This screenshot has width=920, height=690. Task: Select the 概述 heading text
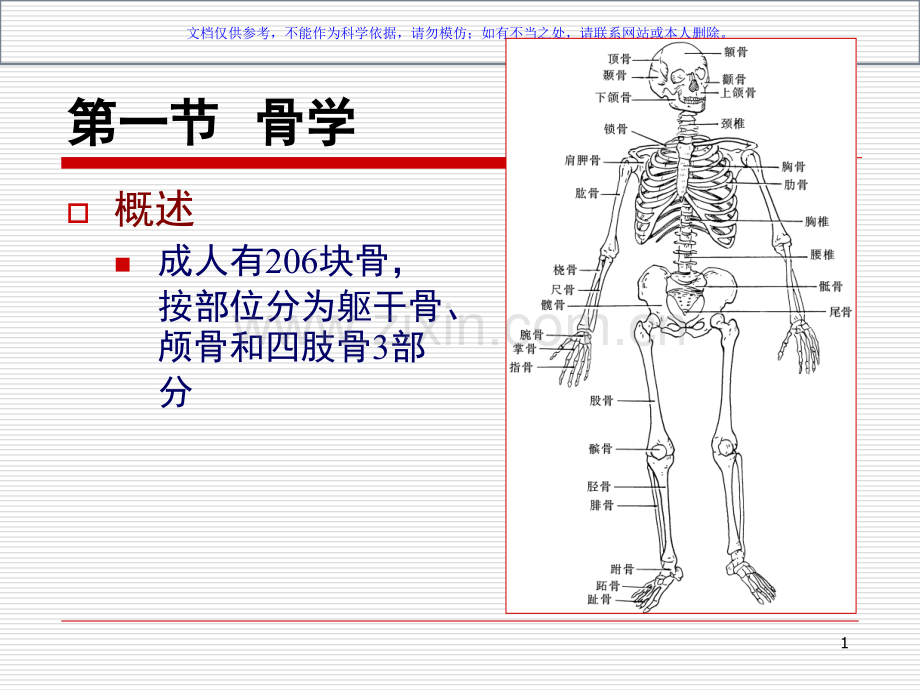tap(154, 209)
